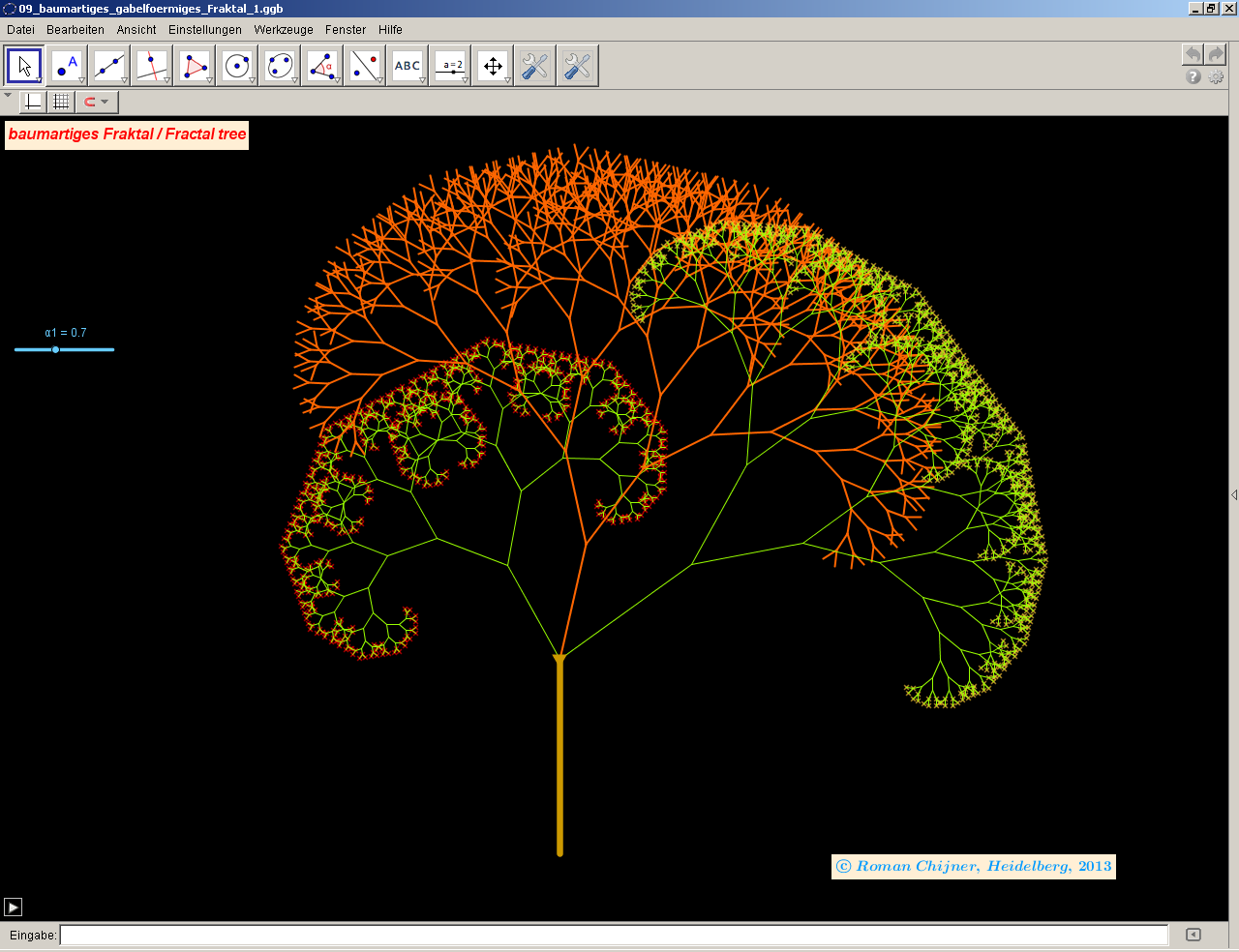
Task: Select the New Point tool
Action: click(x=67, y=66)
